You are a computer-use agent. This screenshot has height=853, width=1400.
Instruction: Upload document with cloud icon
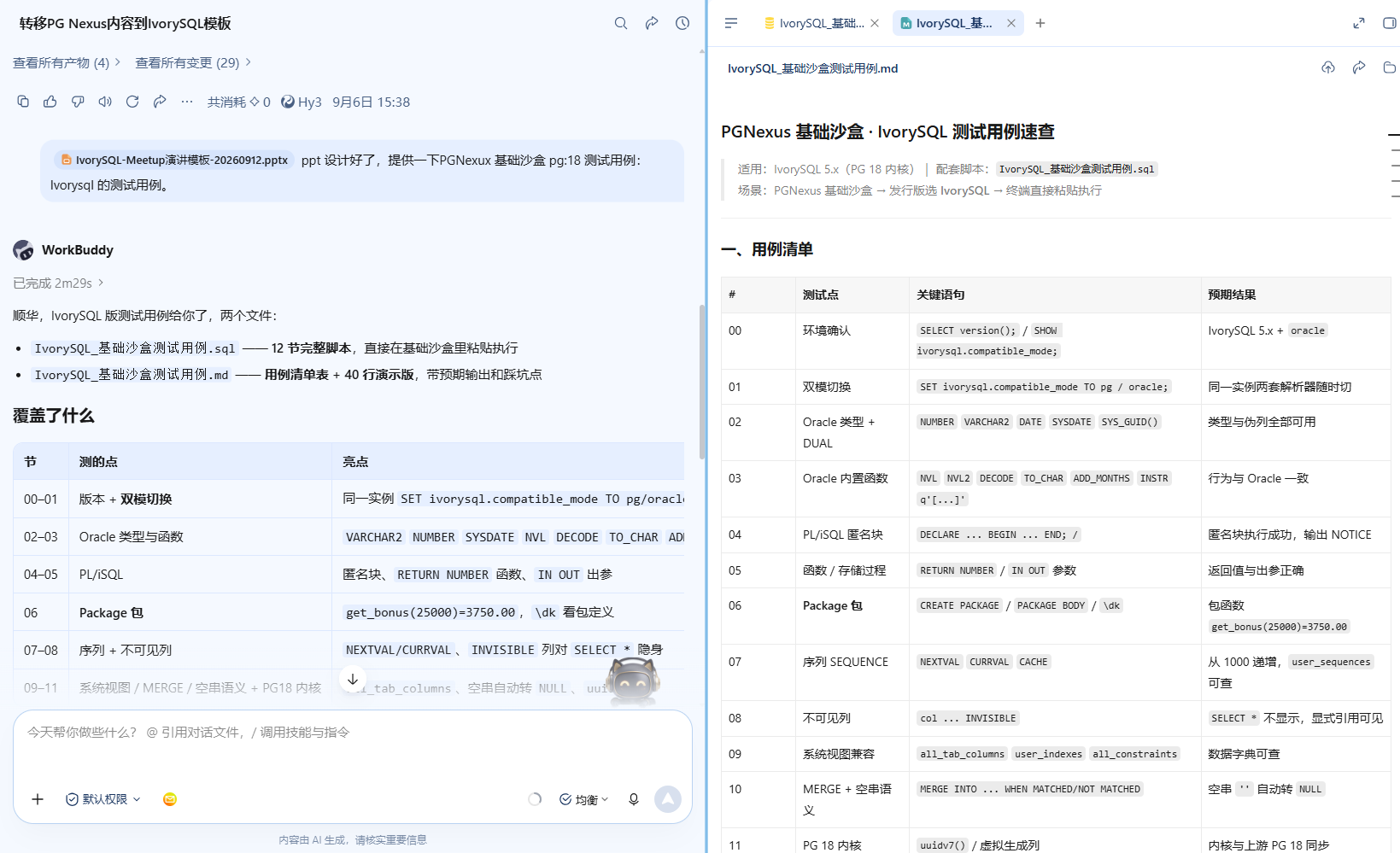(x=1328, y=67)
